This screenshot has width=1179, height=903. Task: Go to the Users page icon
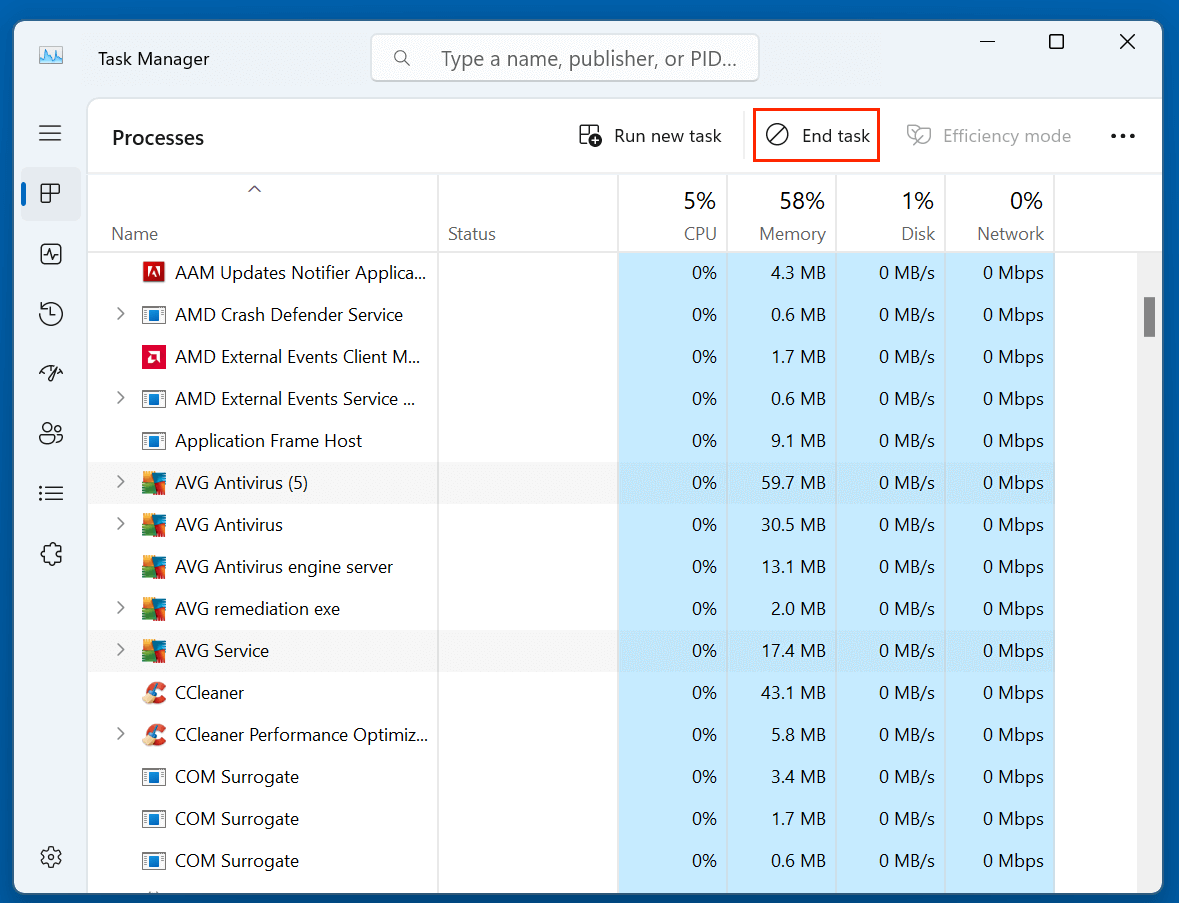coord(51,433)
